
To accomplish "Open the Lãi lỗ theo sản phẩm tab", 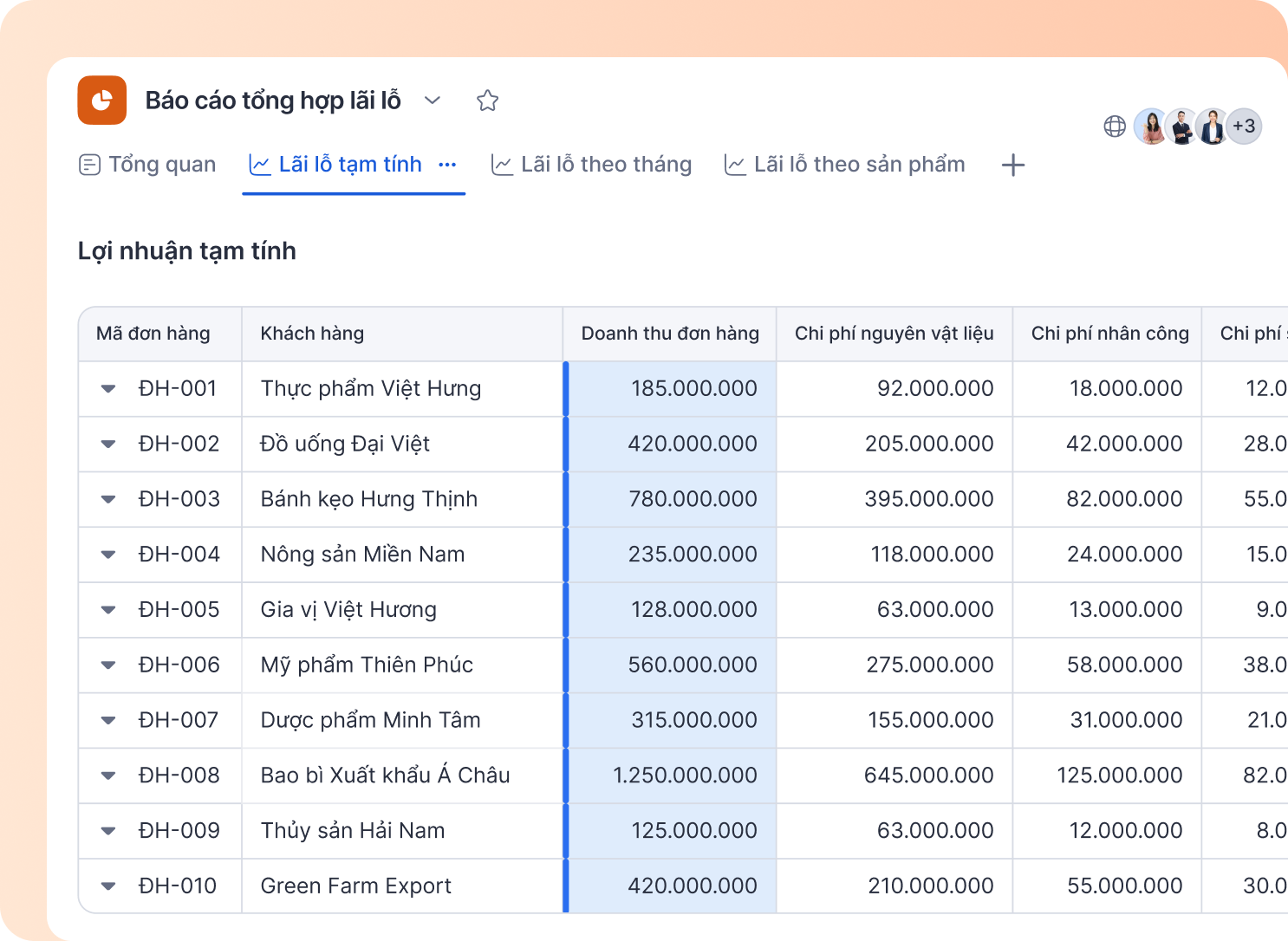I will tap(845, 165).
